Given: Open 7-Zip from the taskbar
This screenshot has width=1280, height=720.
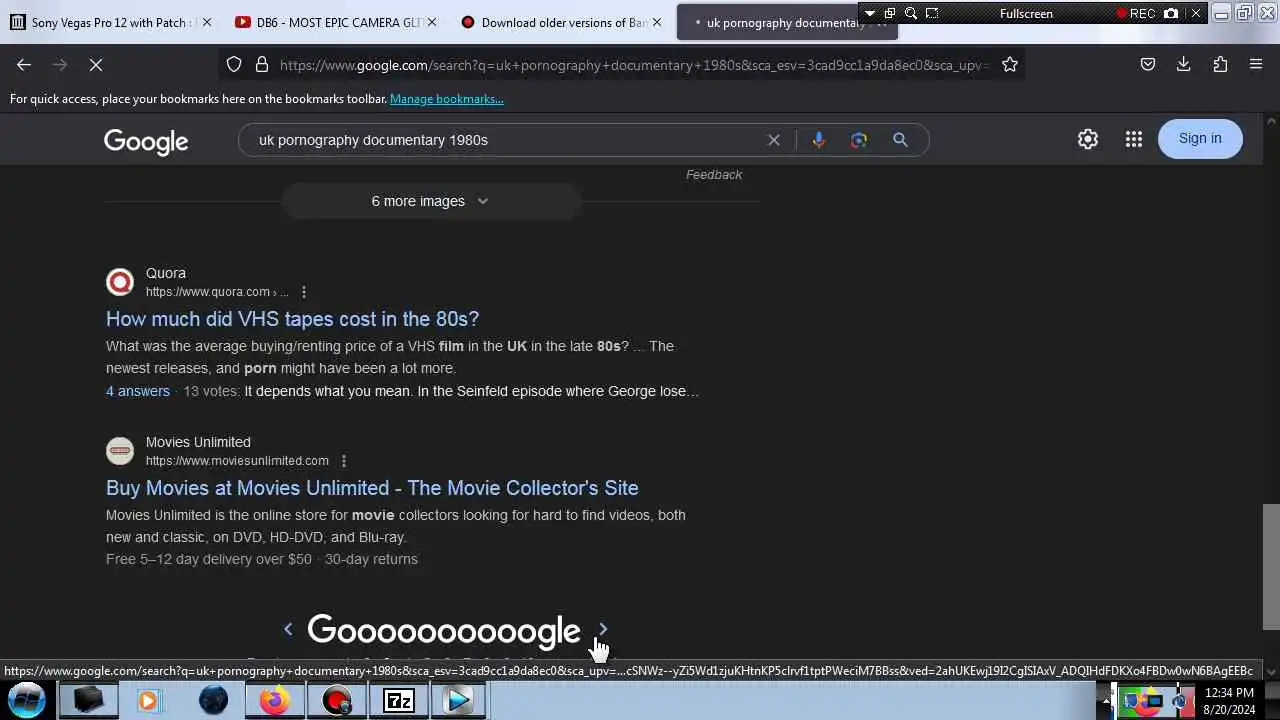Looking at the screenshot, I should [398, 701].
